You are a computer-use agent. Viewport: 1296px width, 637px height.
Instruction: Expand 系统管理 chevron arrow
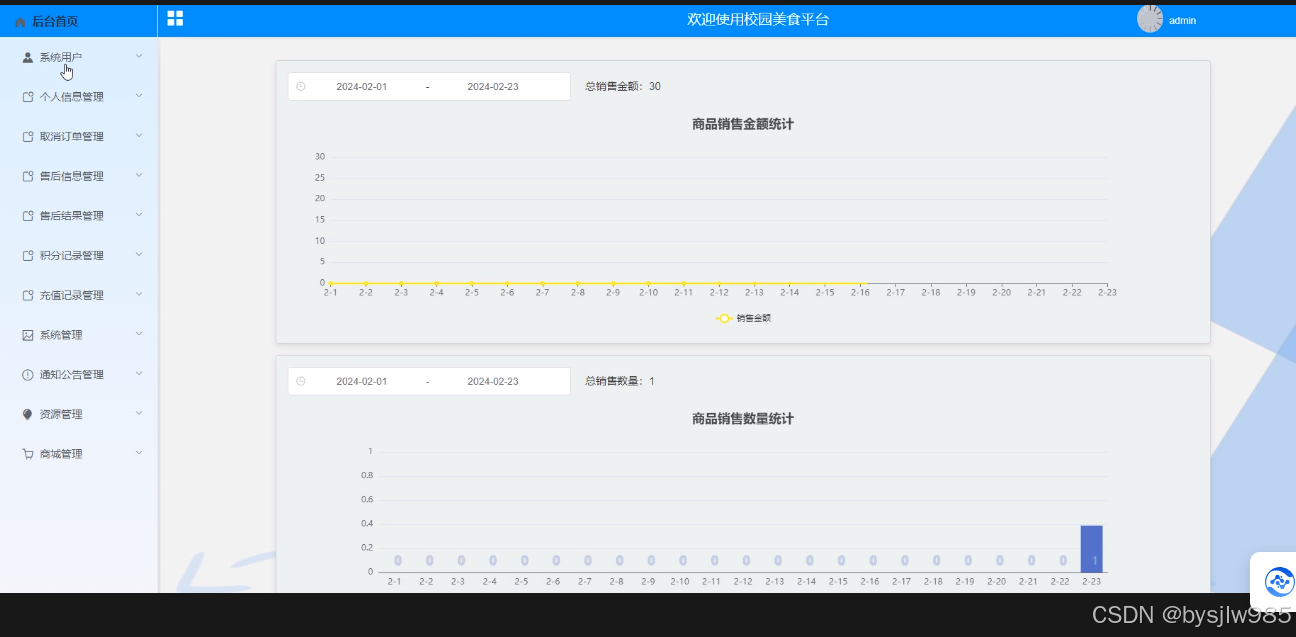(x=139, y=334)
